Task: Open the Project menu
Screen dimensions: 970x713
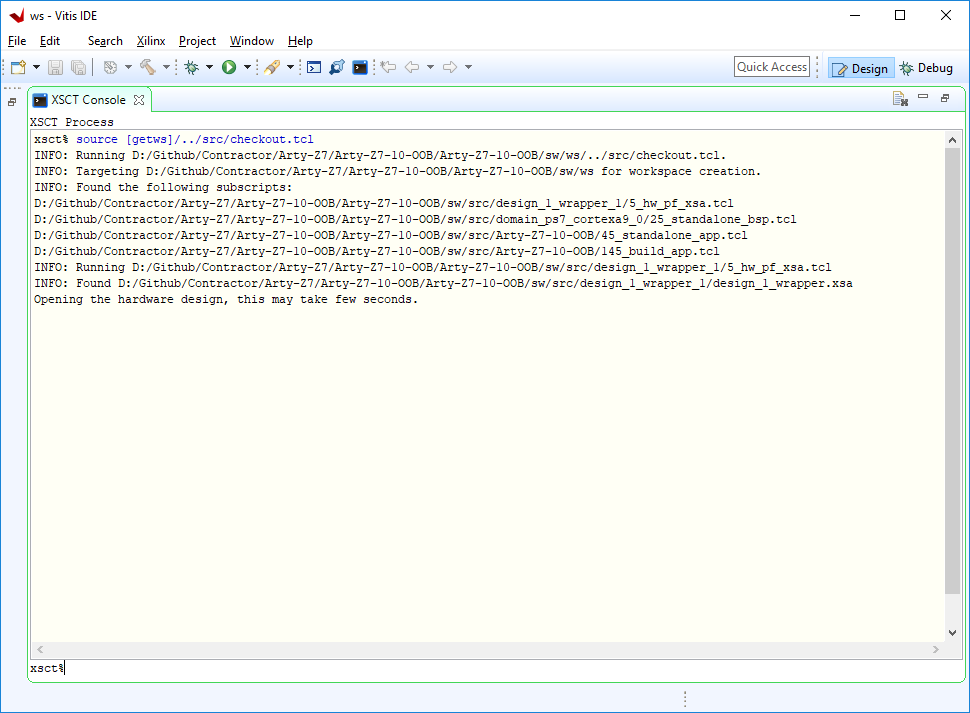Action: tap(197, 41)
